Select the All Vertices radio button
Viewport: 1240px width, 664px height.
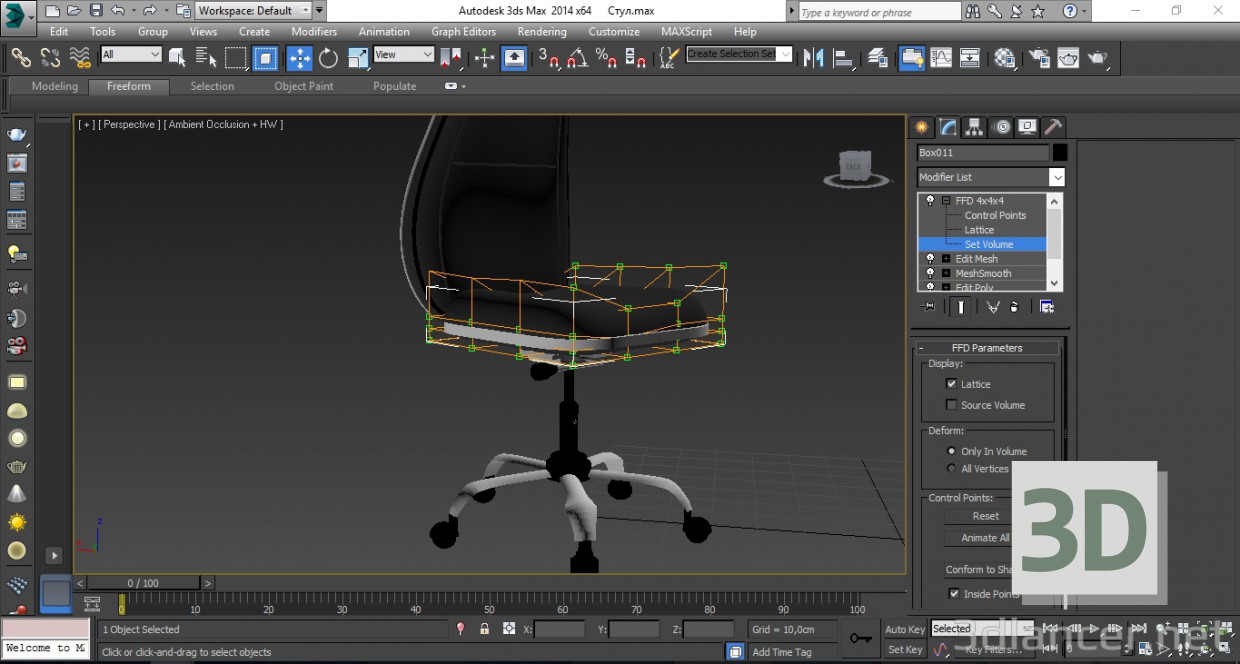(x=951, y=468)
